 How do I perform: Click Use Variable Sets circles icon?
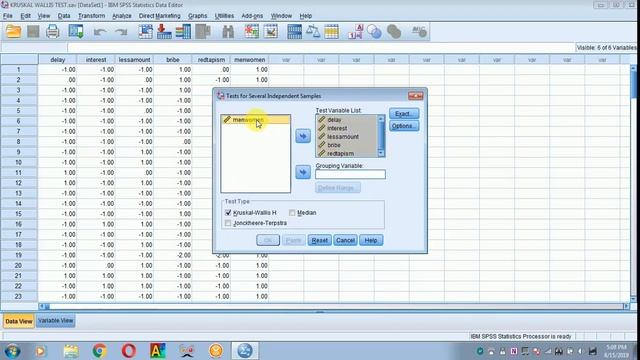(x=374, y=31)
